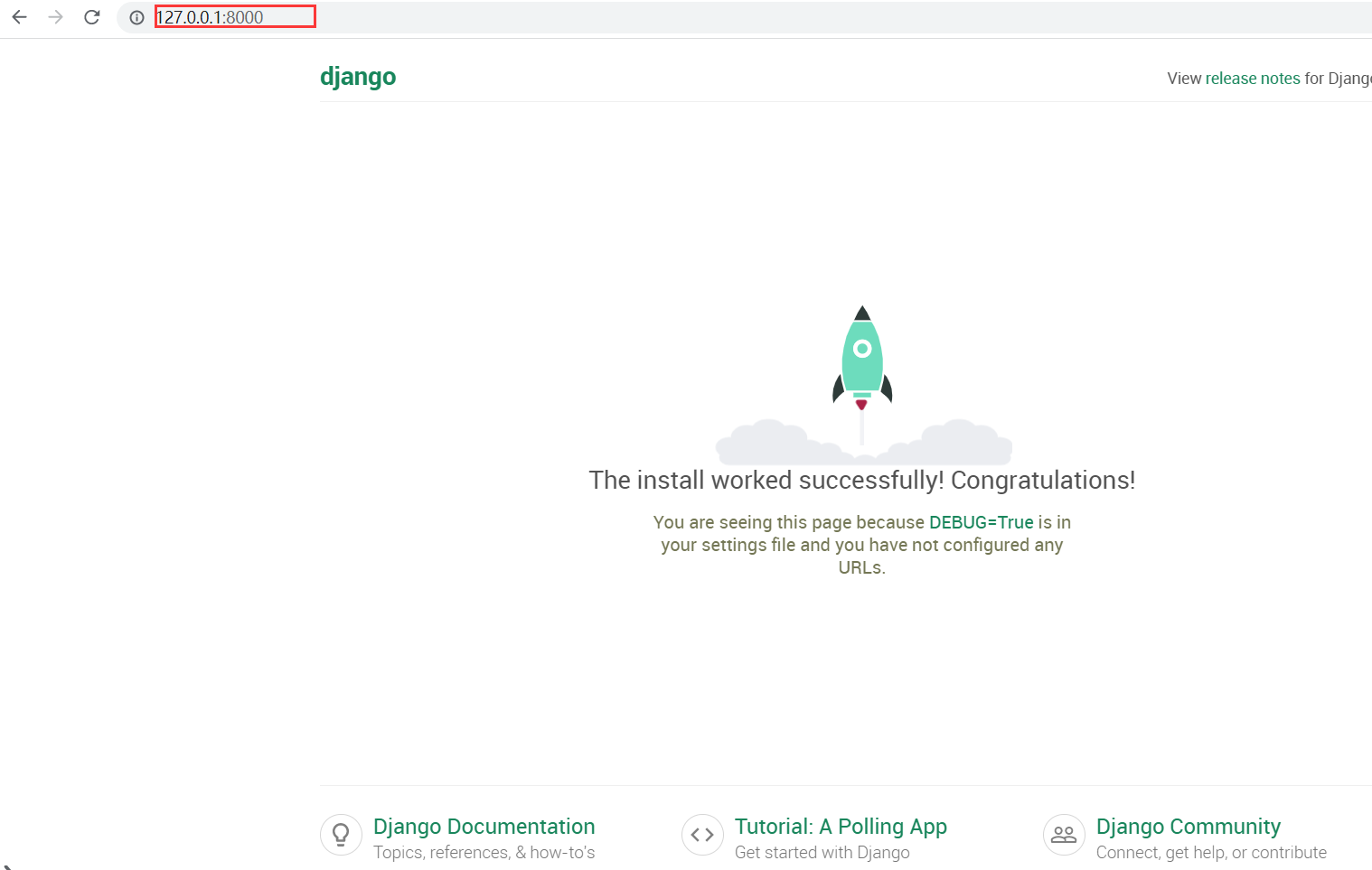
Task: Click the rocket illustration
Action: coord(862,384)
